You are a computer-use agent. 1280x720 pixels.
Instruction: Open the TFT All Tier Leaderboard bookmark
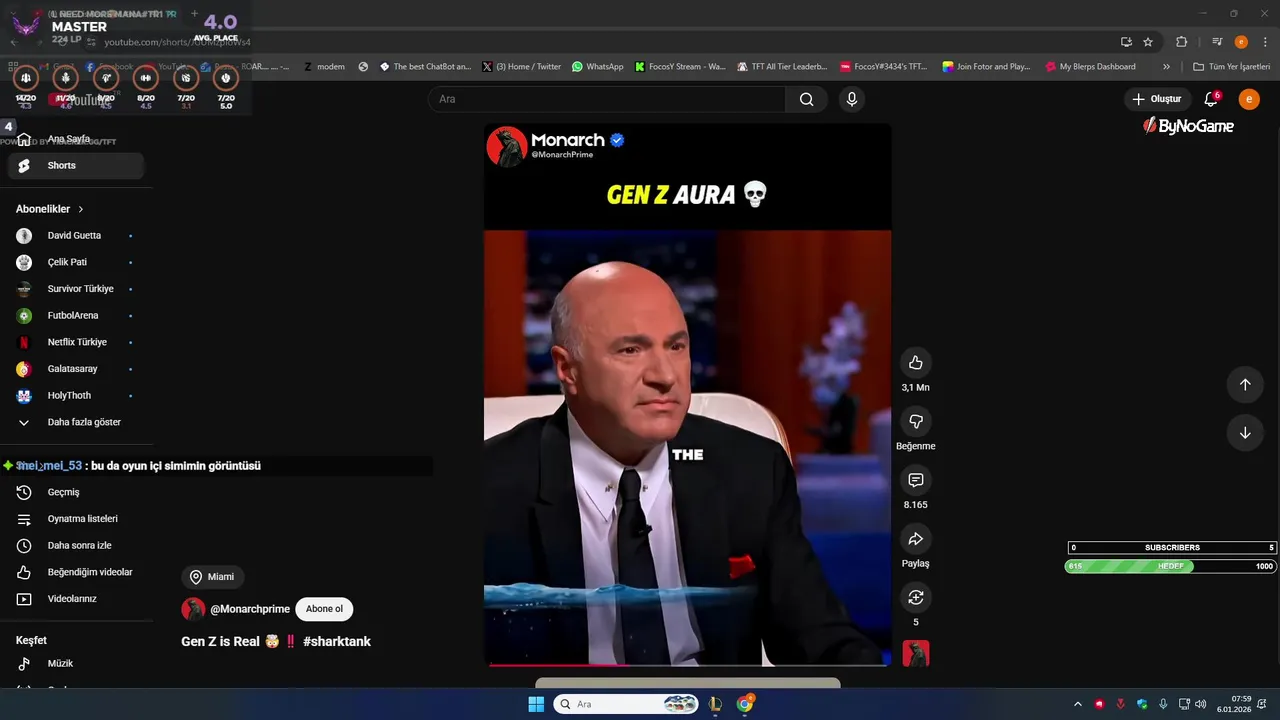[782, 67]
